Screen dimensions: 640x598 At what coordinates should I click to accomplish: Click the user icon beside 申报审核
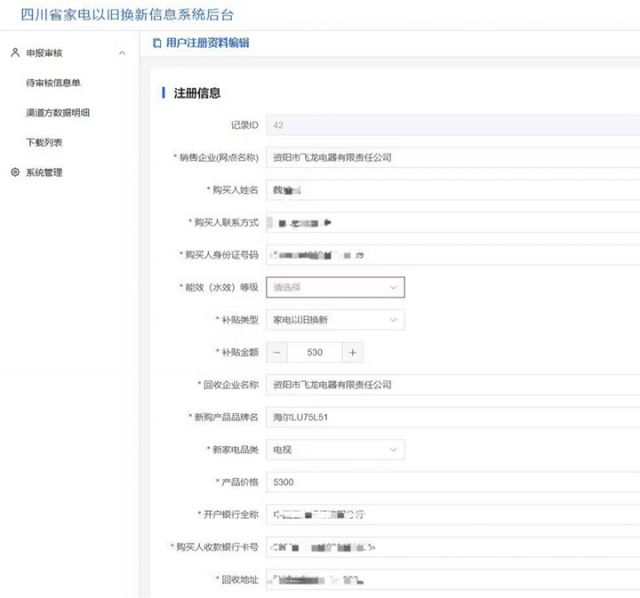click(14, 52)
